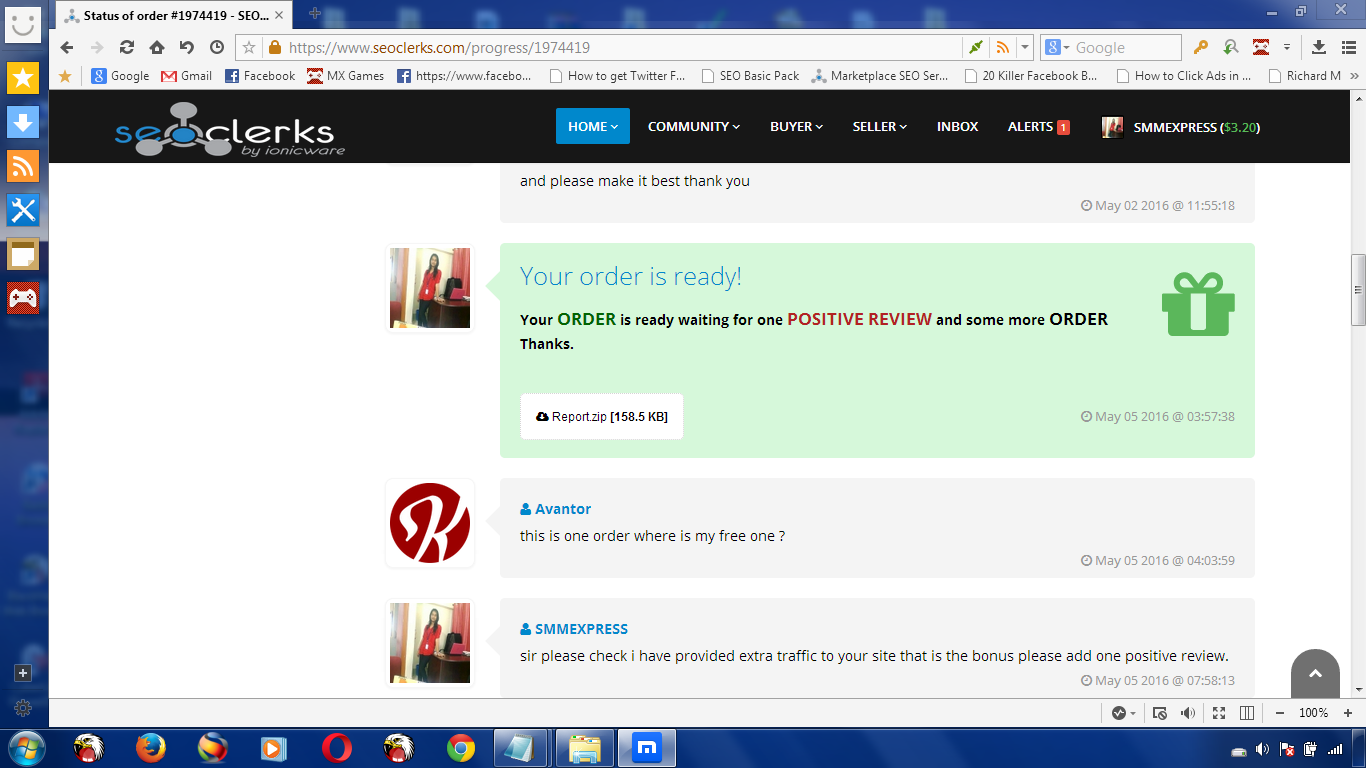
Task: Click the green gift box icon
Action: (x=1198, y=304)
